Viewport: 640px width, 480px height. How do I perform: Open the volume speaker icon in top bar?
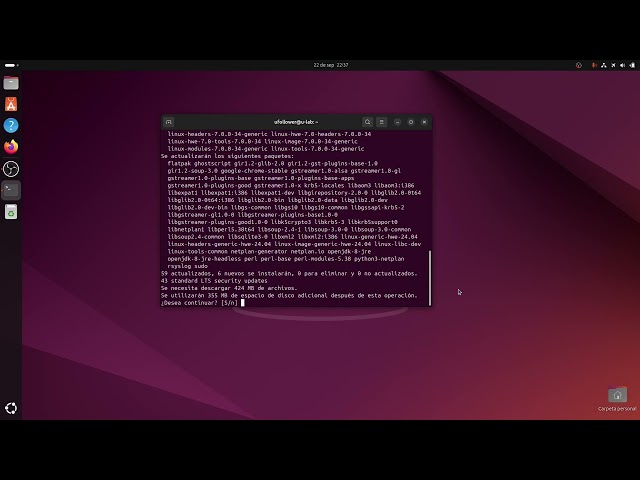coord(622,65)
